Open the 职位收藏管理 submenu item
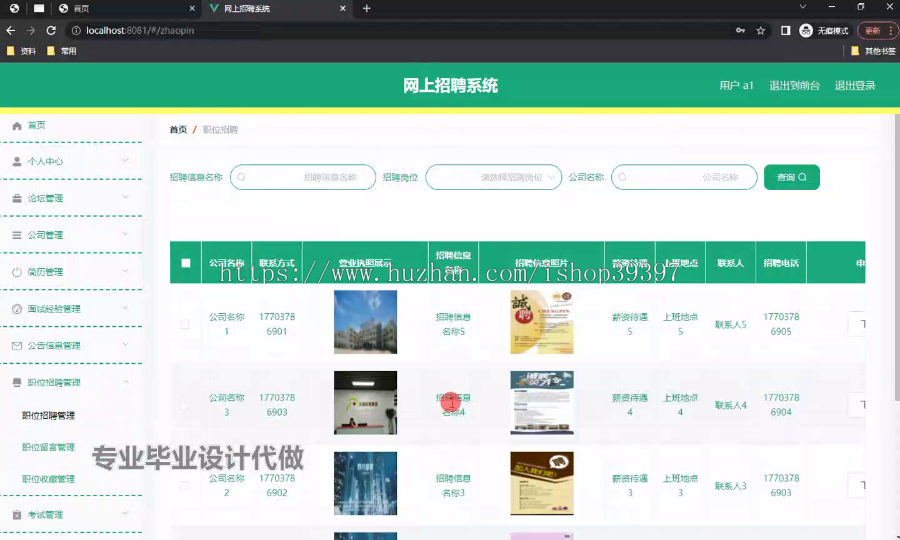Screen dimensions: 900x540 point(48,479)
